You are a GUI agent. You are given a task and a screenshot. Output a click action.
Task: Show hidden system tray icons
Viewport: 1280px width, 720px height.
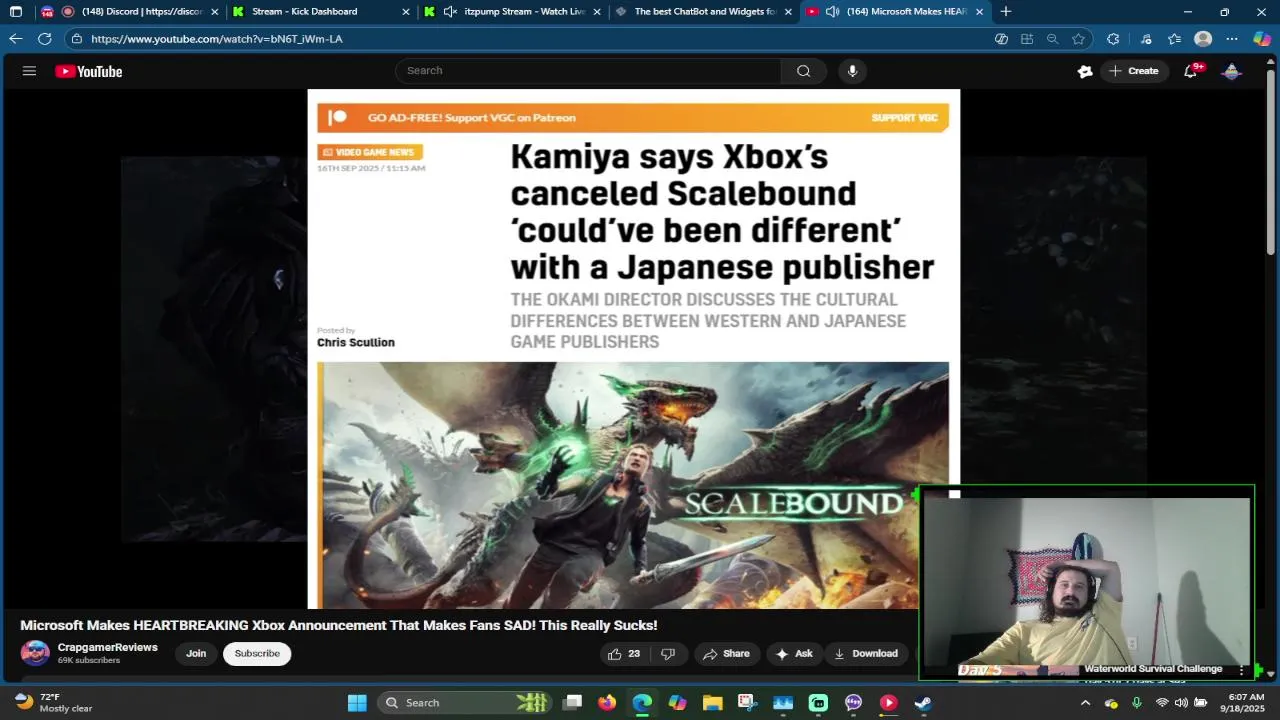(1085, 703)
